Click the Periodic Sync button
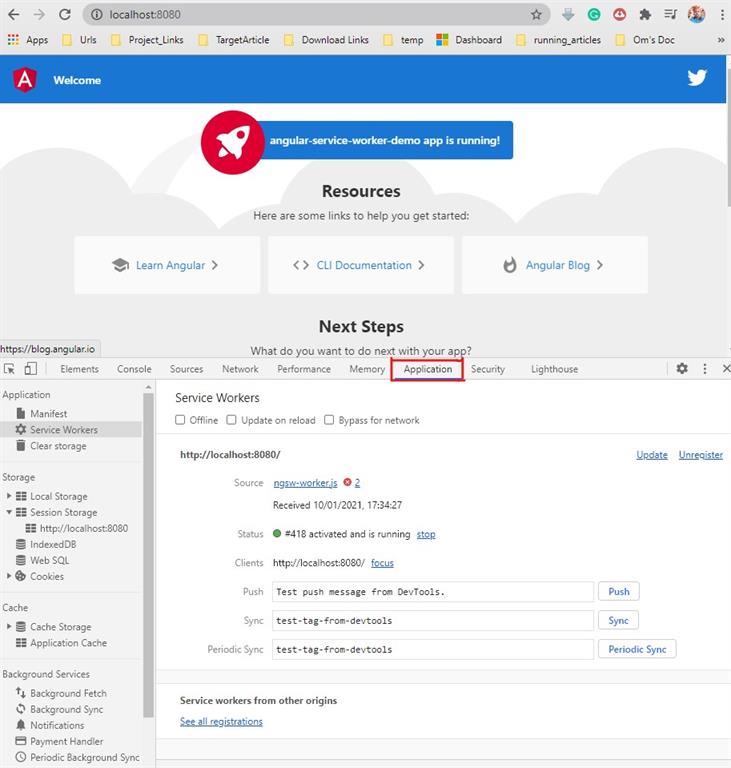Screen dimensions: 731x768 point(637,649)
